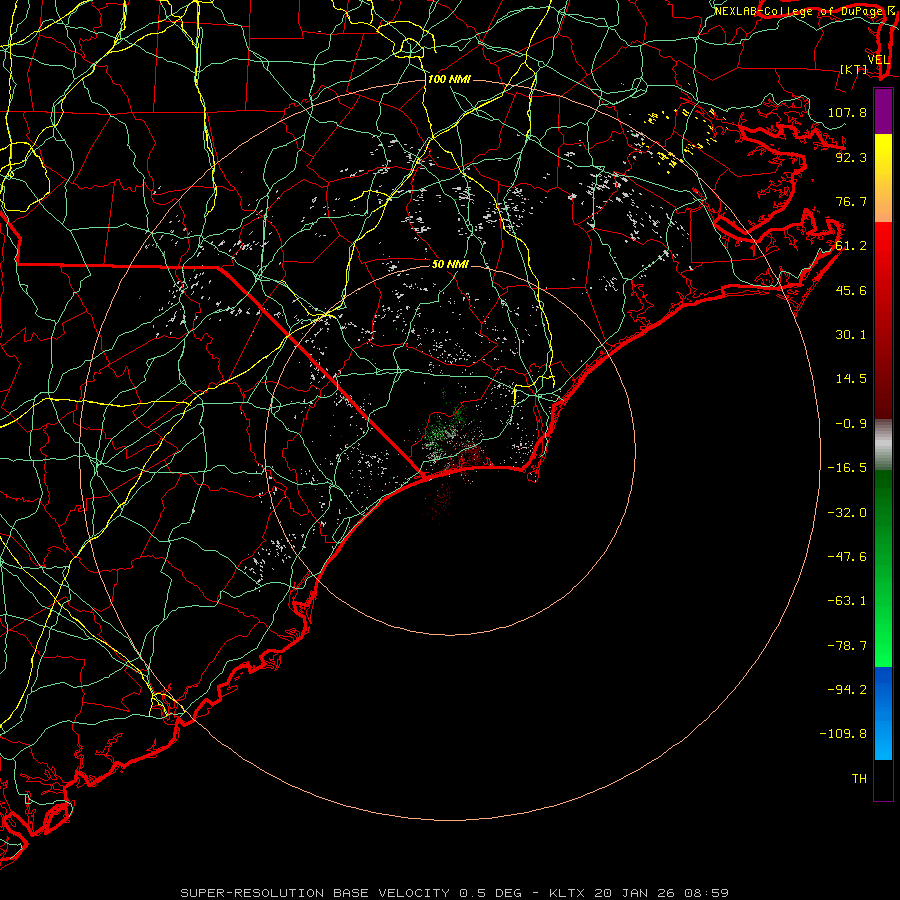This screenshot has width=900, height=900.
Task: Select the 76.7 velocity scale value
Action: 851,201
